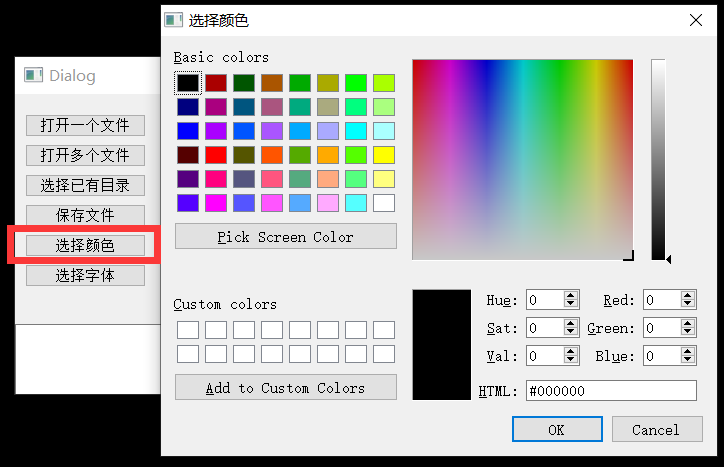
Task: Select the pure red basic color swatch
Action: 216,155
